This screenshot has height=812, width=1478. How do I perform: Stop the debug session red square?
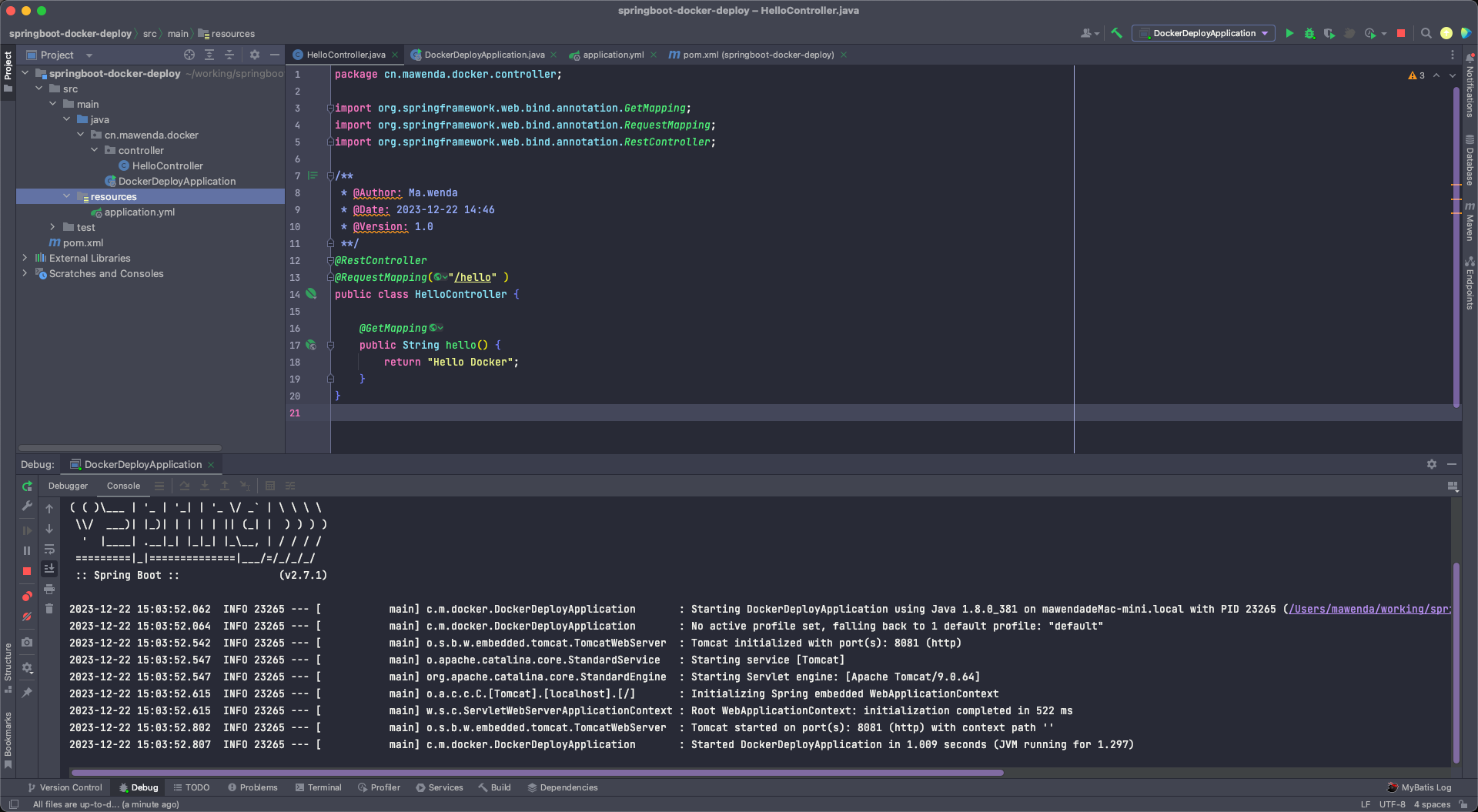(x=27, y=571)
